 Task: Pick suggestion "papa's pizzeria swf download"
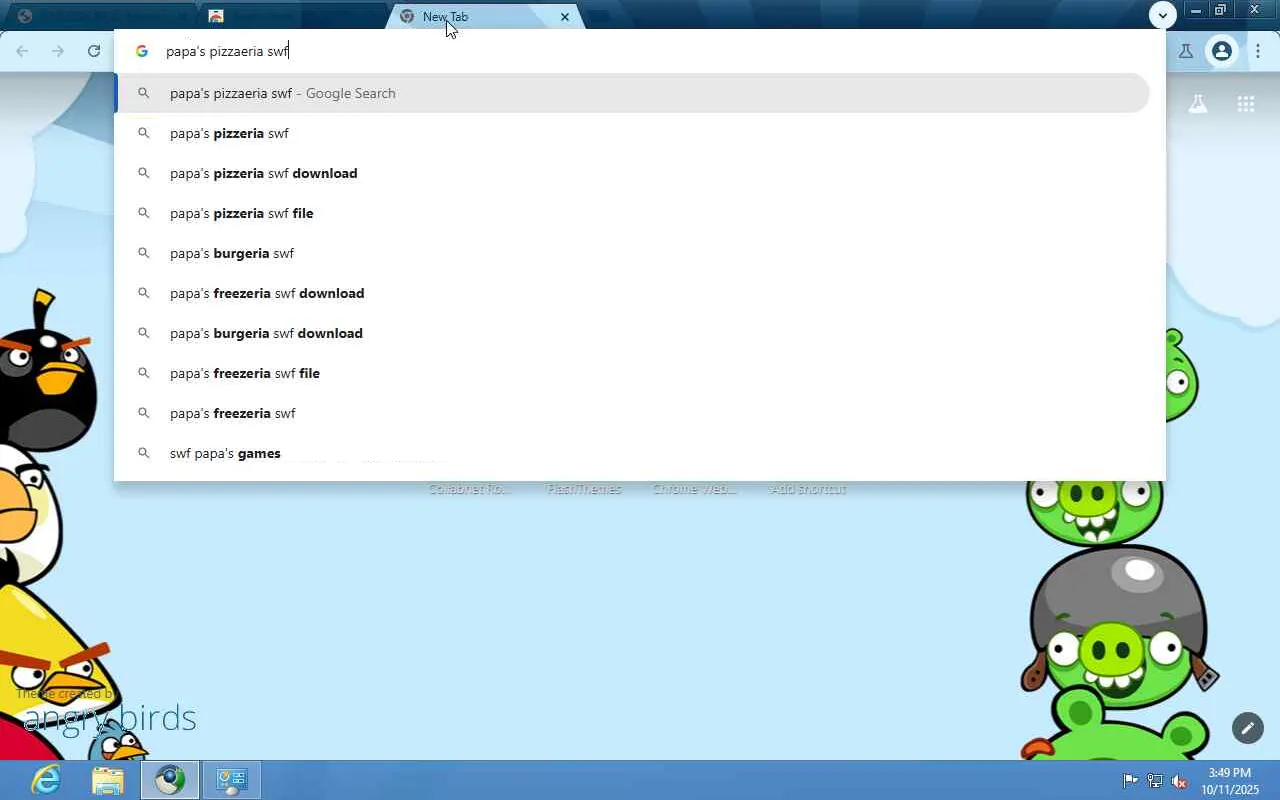633,173
